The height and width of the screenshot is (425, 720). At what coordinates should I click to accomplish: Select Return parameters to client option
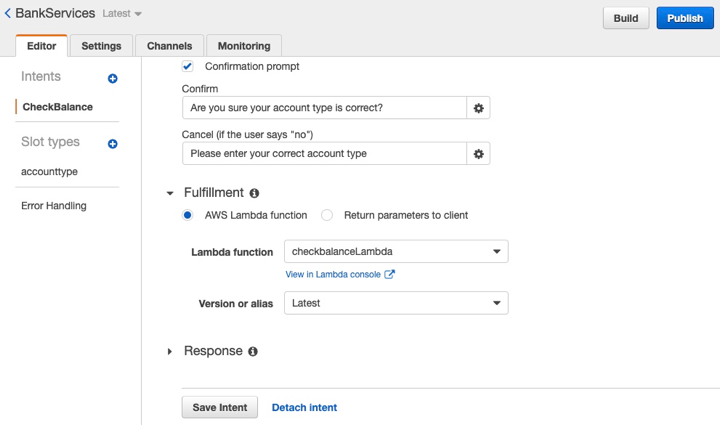pos(327,215)
